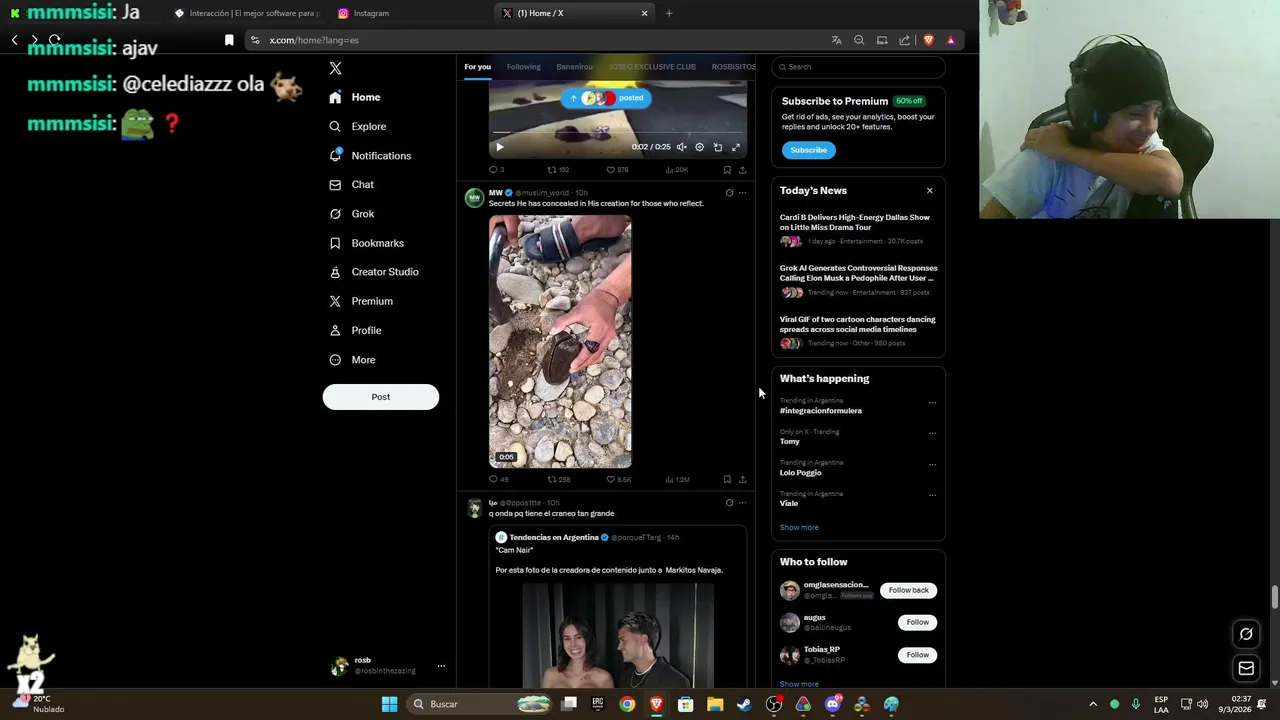View analytics of MW post

[x=677, y=480]
